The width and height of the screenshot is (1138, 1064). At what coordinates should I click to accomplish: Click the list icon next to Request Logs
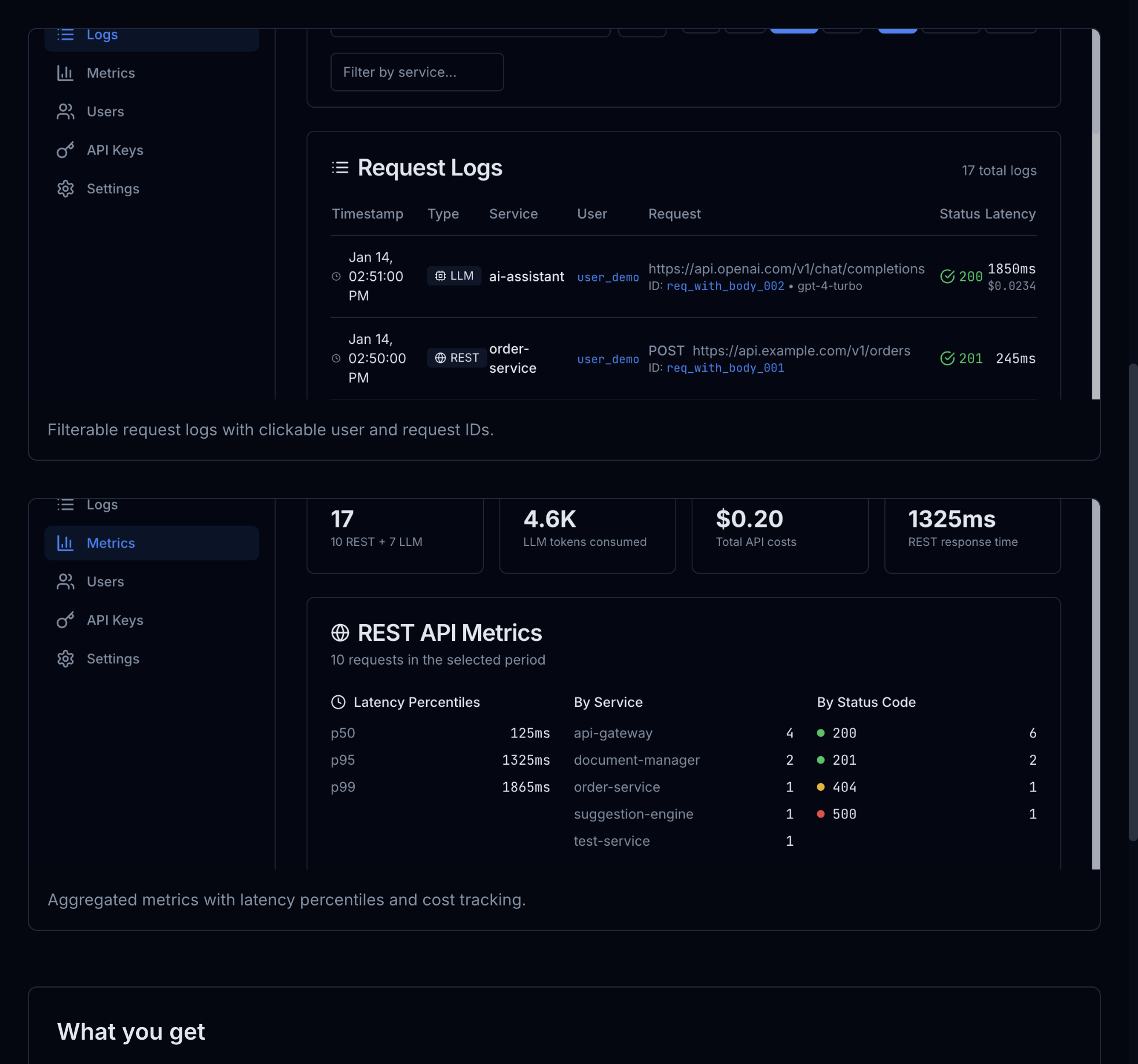340,168
